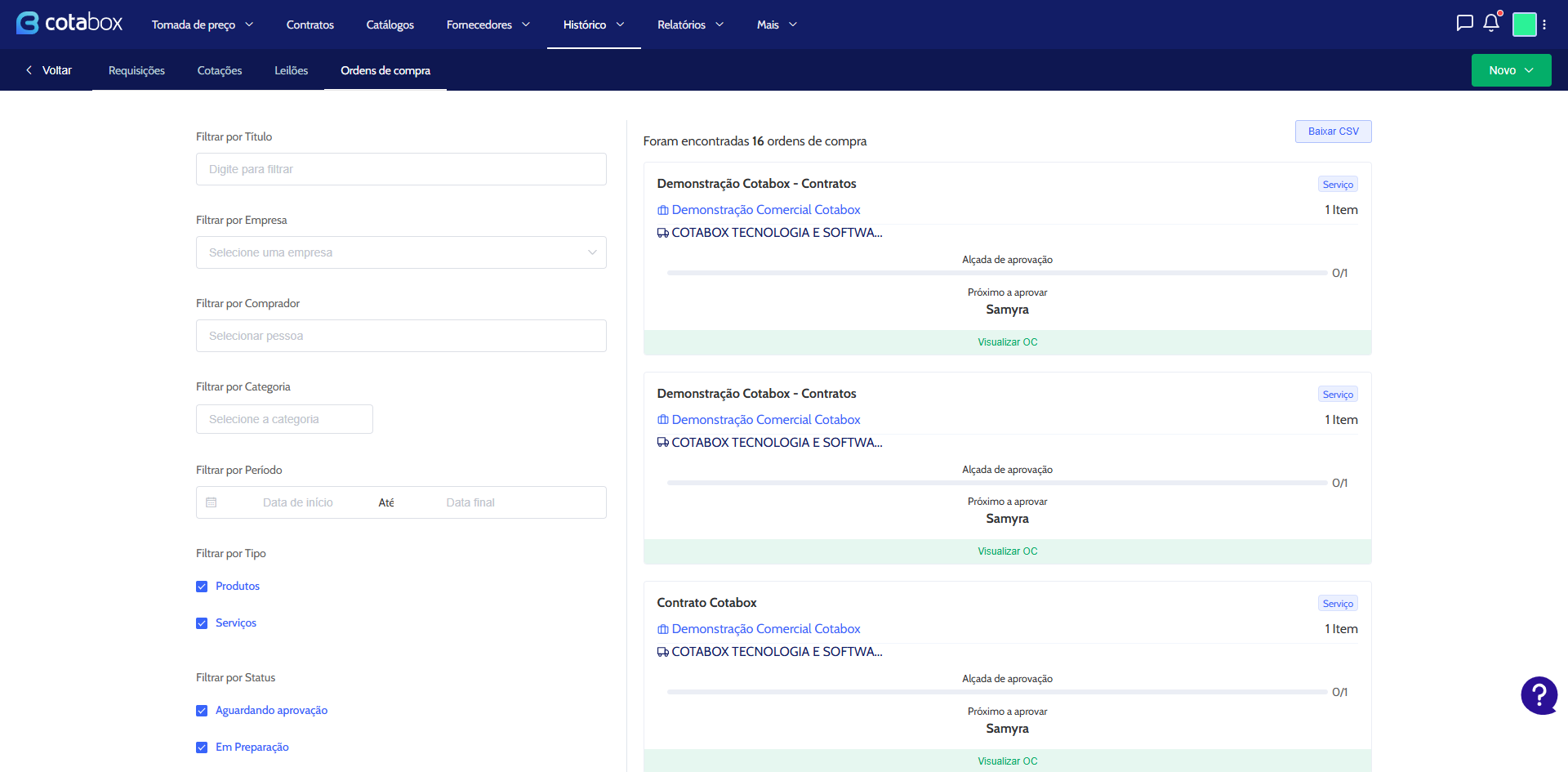
Task: Expand the Mais menu
Action: [x=777, y=25]
